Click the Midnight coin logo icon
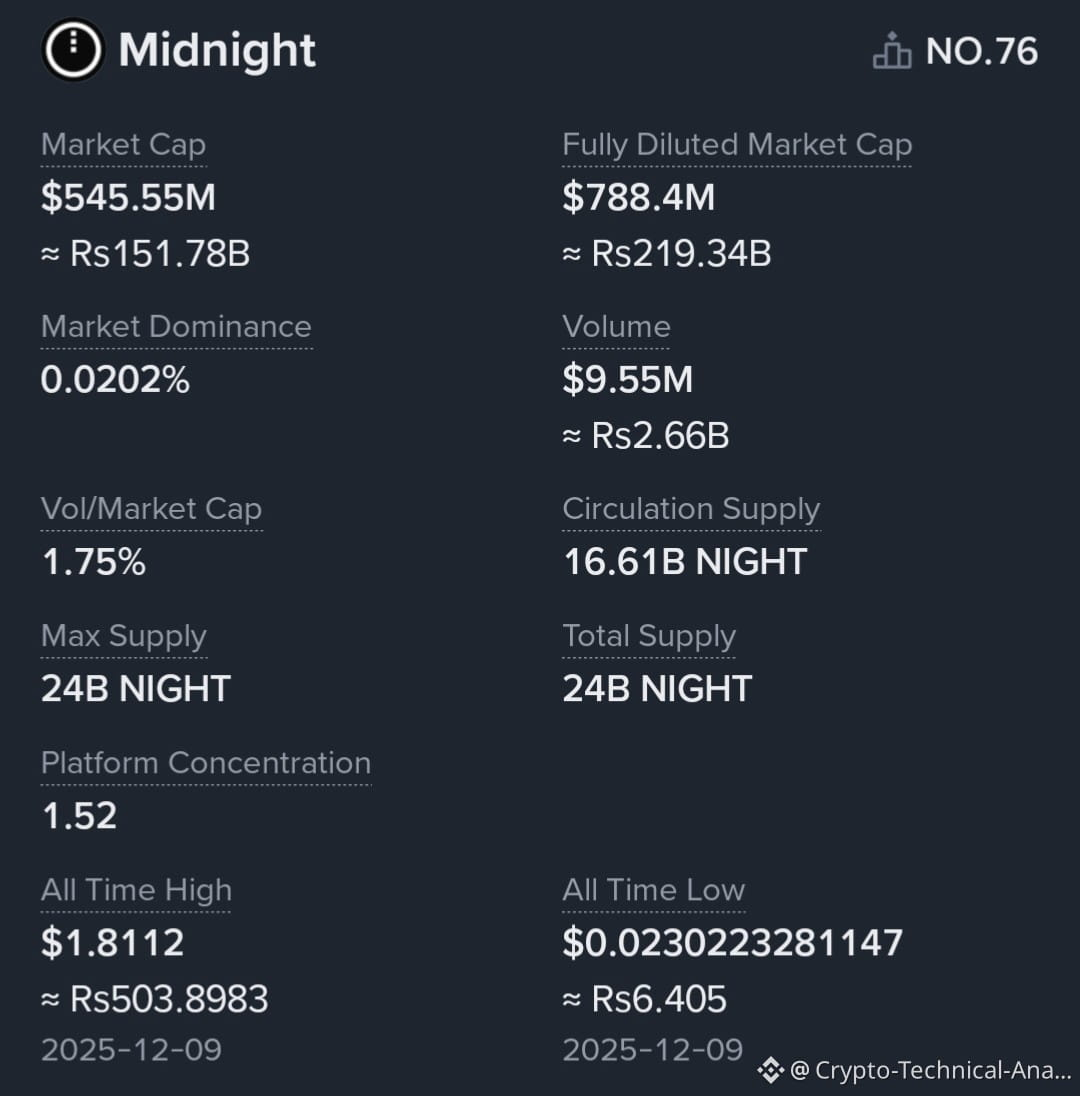The width and height of the screenshot is (1080, 1096). (73, 49)
